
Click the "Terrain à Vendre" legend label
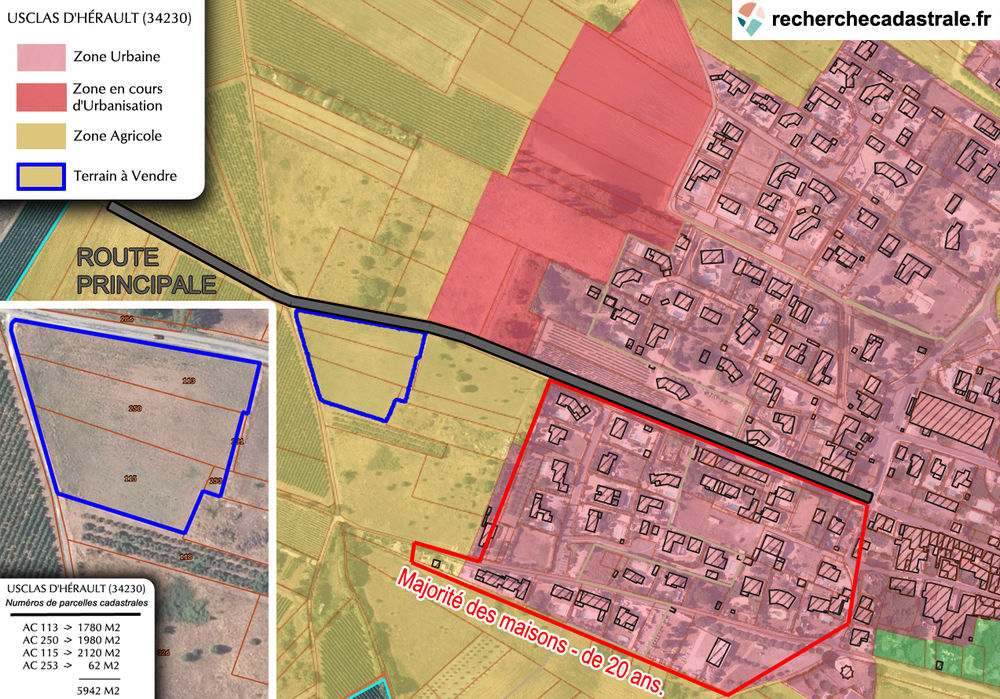125,176
